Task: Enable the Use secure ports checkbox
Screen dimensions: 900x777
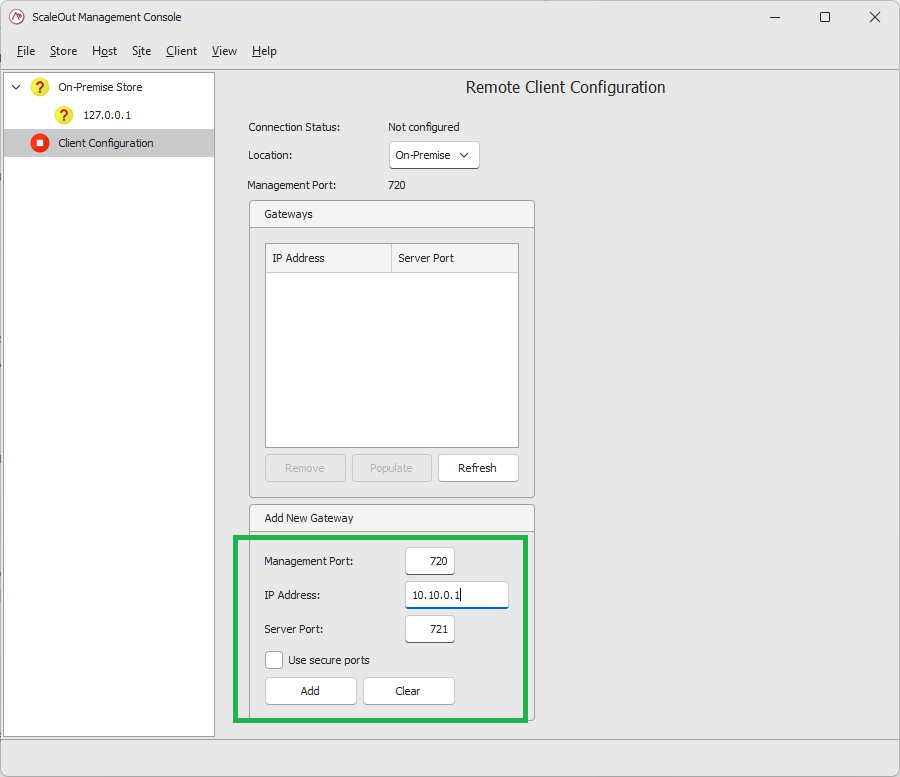Action: point(274,660)
